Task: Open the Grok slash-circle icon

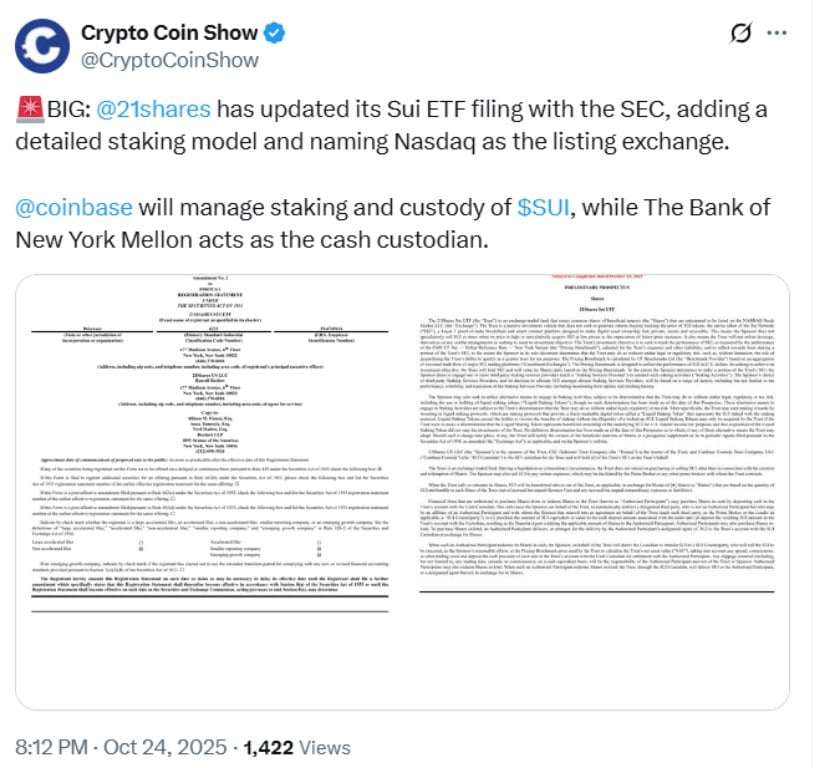Action: 741,33
